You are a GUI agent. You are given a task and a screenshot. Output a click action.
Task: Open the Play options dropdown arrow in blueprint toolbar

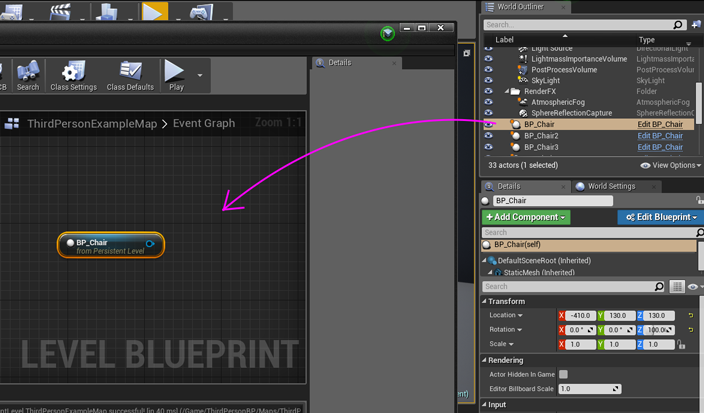pos(200,75)
